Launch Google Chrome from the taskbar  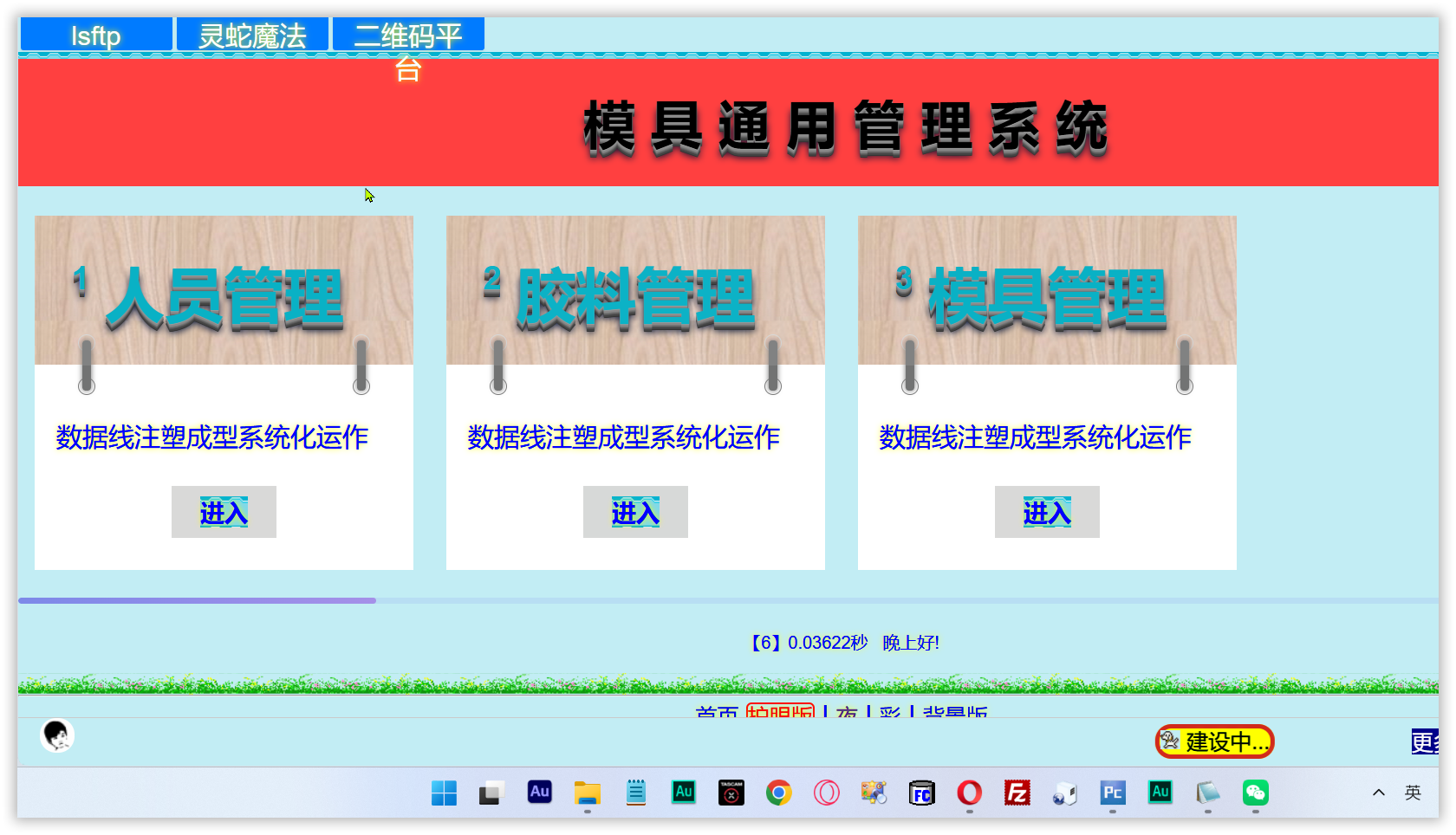tap(778, 793)
